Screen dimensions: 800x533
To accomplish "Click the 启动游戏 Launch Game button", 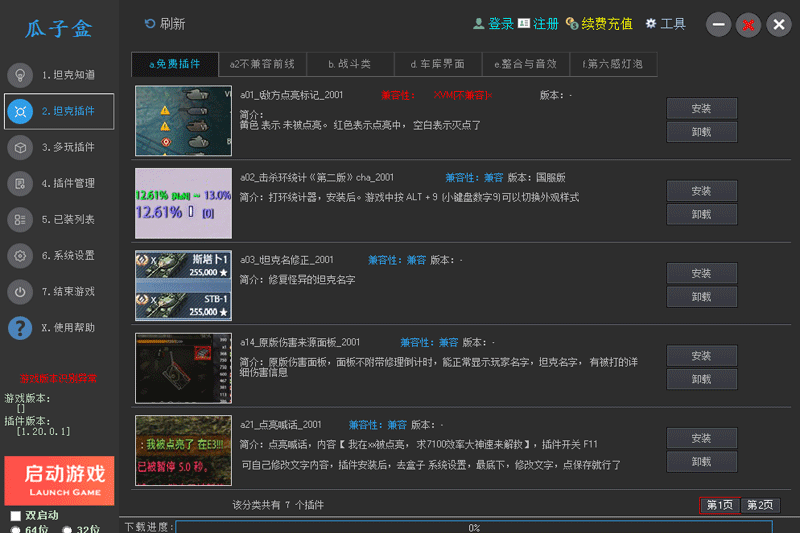I will [59, 480].
